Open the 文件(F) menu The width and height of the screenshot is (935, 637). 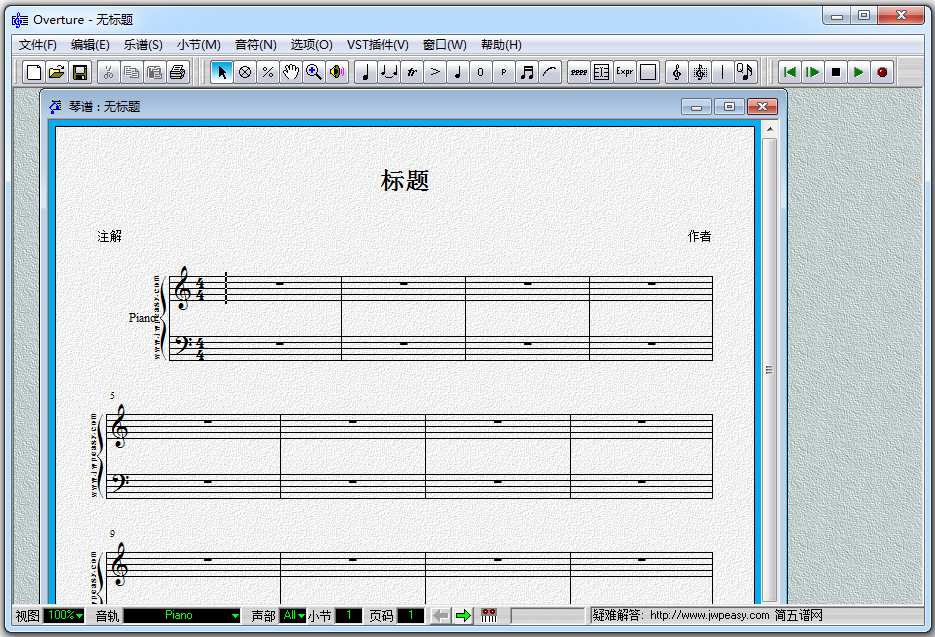[x=38, y=45]
